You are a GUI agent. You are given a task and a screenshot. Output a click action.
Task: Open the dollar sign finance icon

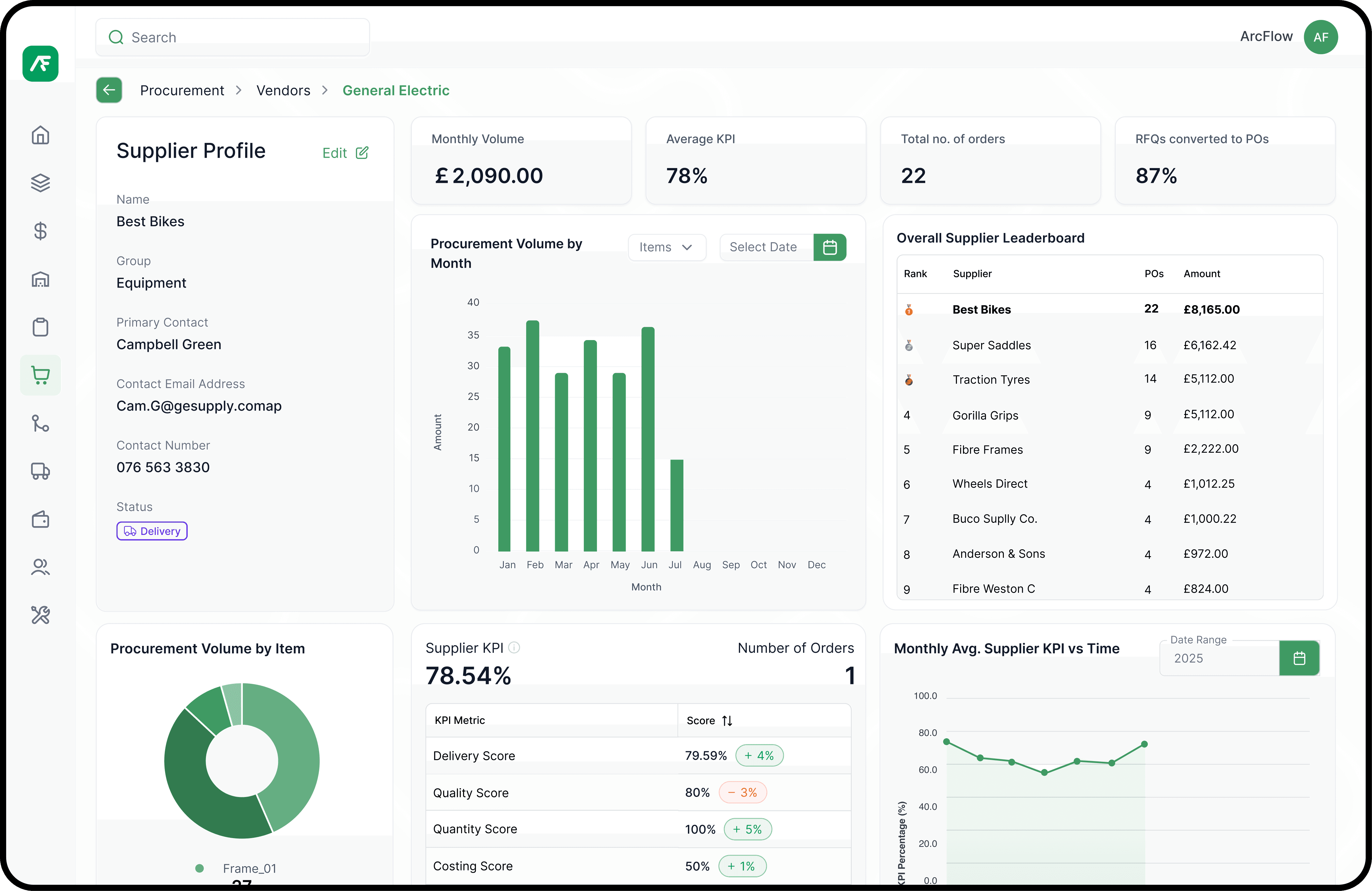[40, 231]
